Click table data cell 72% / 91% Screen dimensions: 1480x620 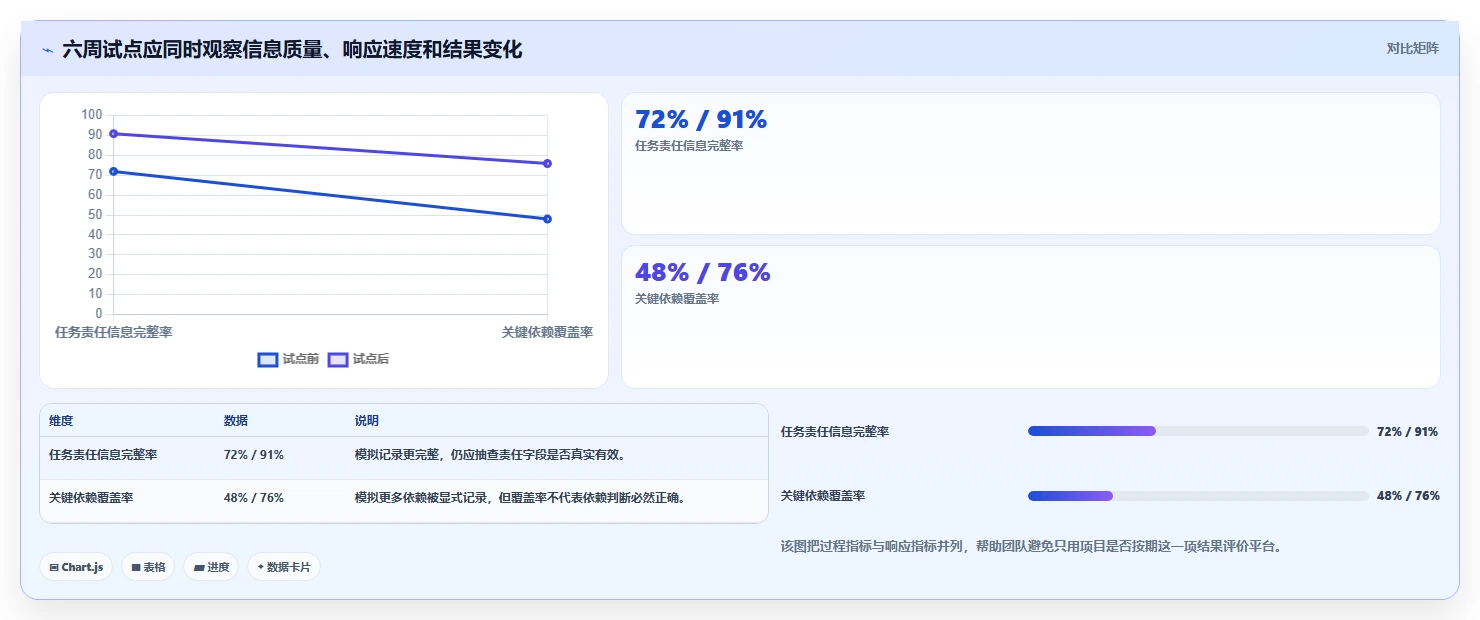[254, 455]
